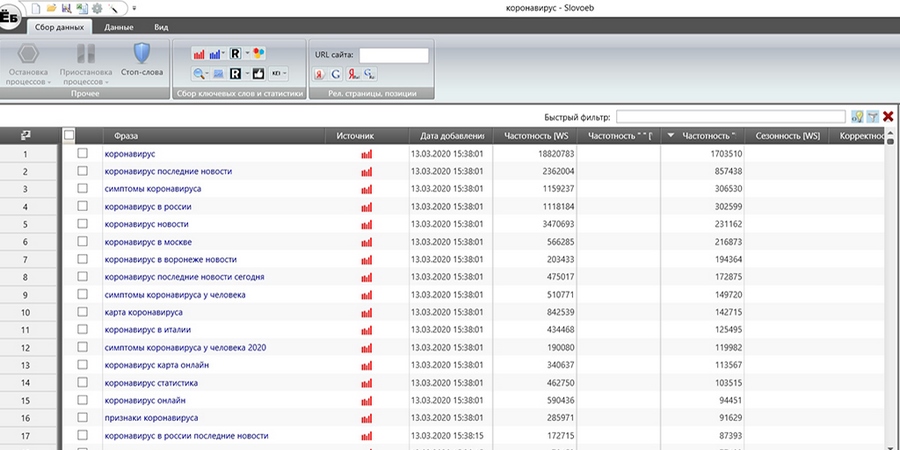Open the phrase 'симптомы коронавируса' link
The height and width of the screenshot is (450, 900).
(x=153, y=189)
